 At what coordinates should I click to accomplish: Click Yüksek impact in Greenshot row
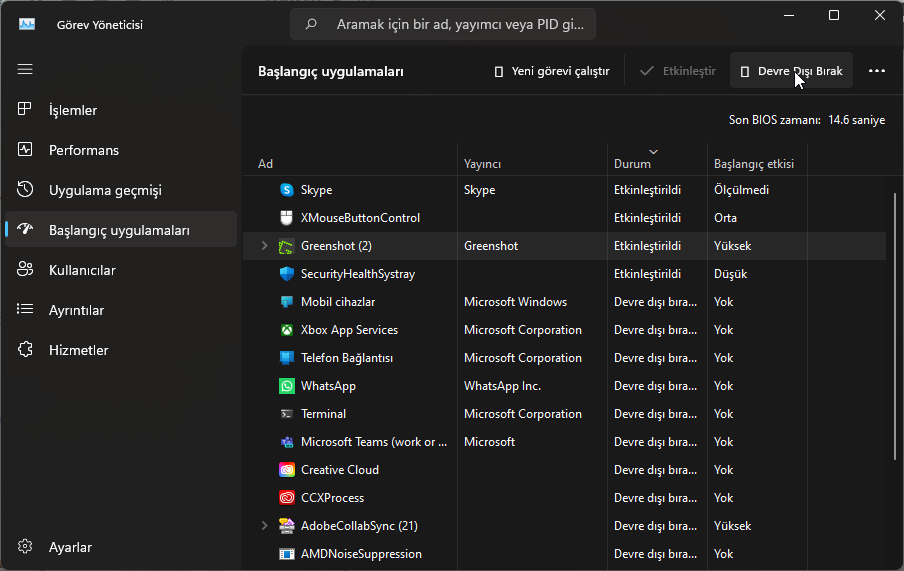coord(732,246)
